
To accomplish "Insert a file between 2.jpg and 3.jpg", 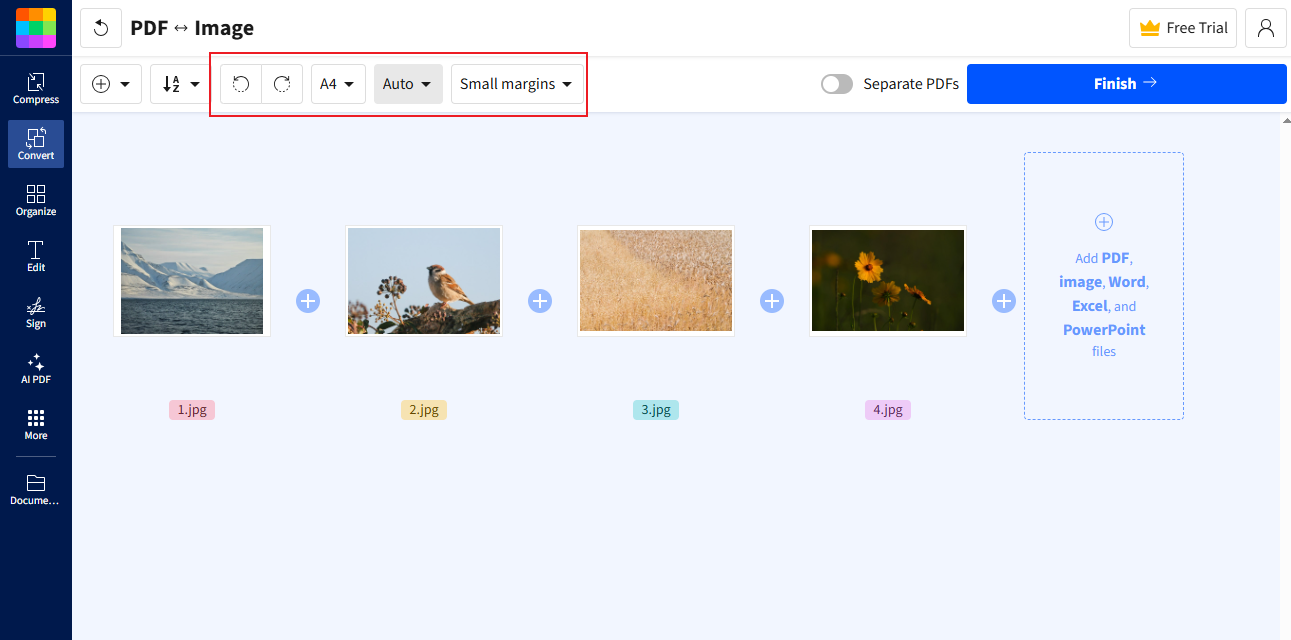I will tap(539, 300).
